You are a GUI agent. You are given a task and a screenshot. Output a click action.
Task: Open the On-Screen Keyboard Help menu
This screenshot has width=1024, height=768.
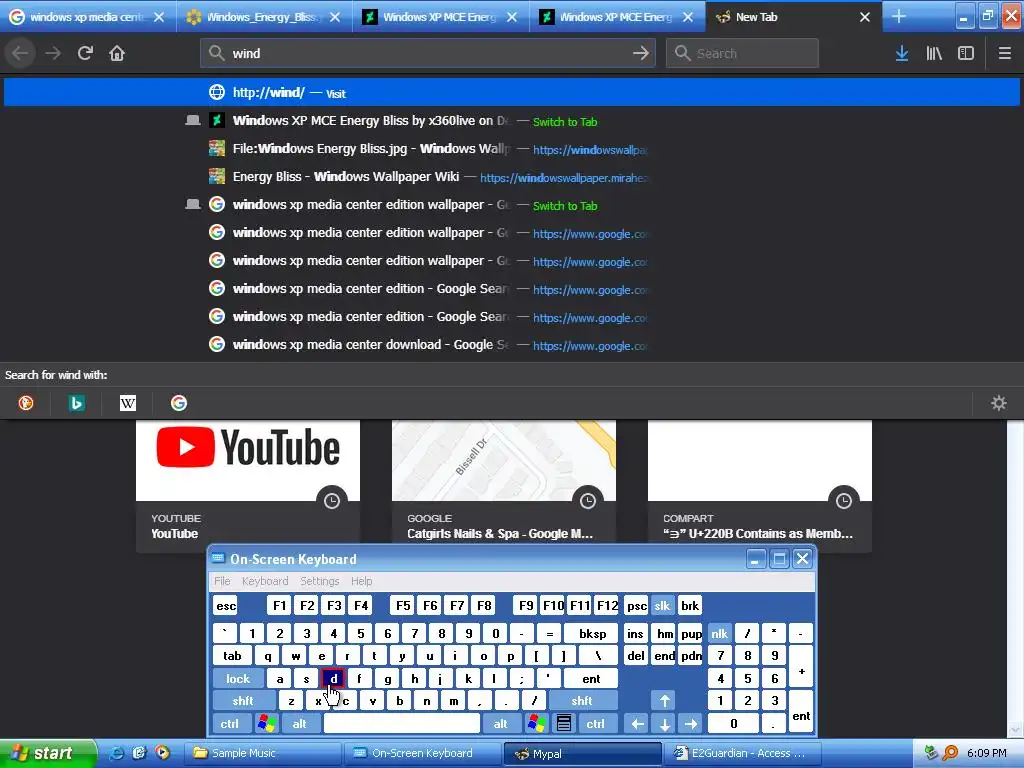click(x=361, y=581)
